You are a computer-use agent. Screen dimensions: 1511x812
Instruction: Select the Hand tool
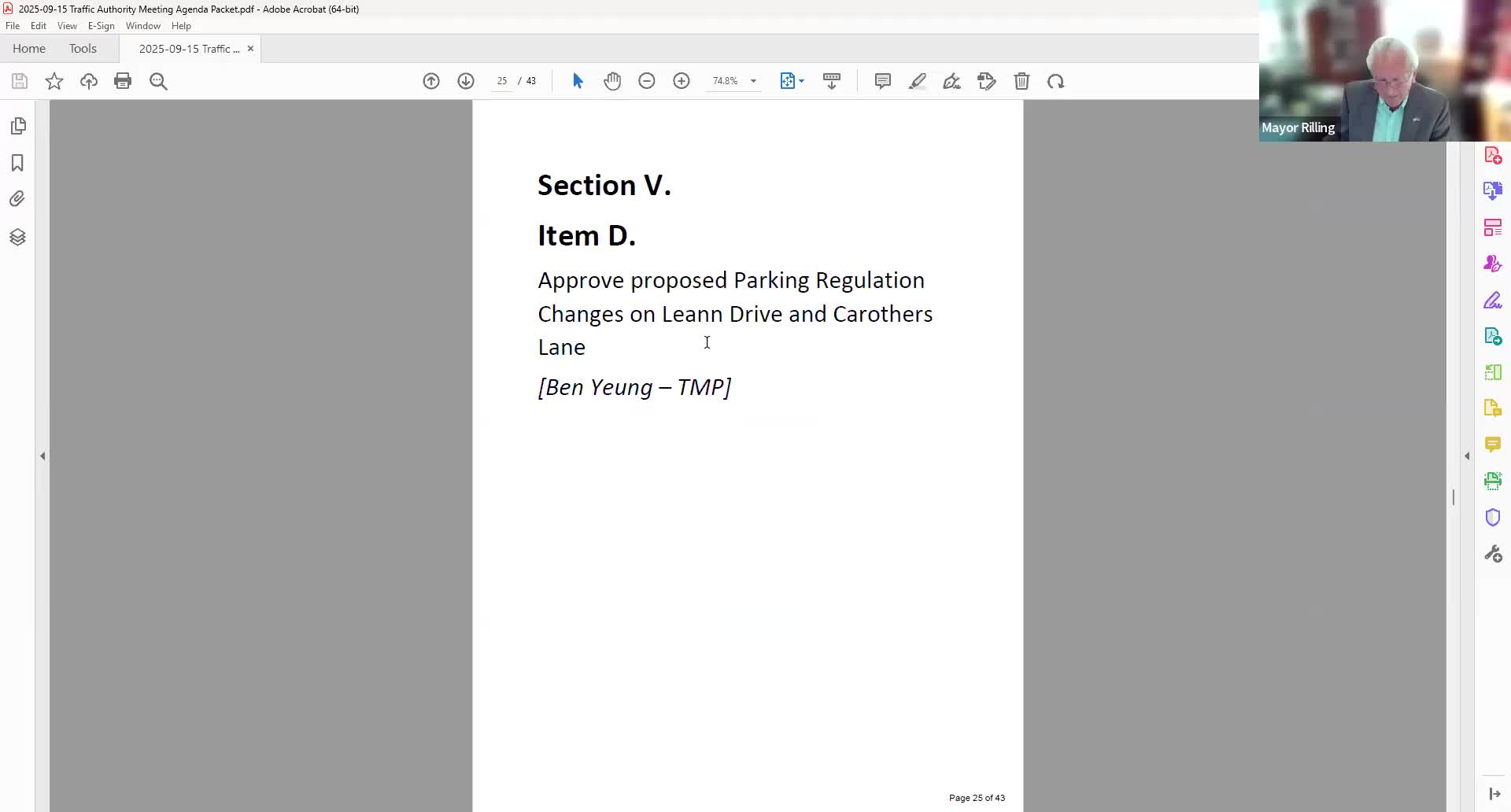tap(613, 81)
